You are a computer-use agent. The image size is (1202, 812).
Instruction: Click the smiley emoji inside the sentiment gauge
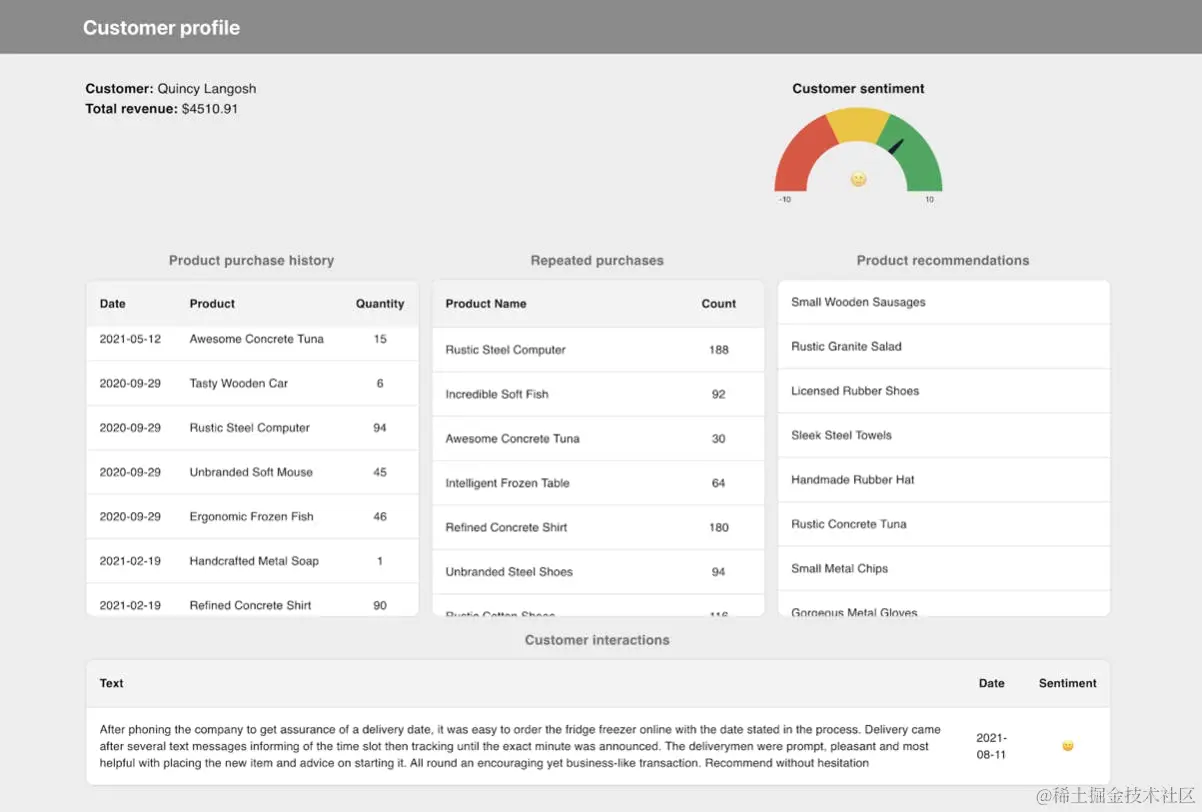click(857, 178)
